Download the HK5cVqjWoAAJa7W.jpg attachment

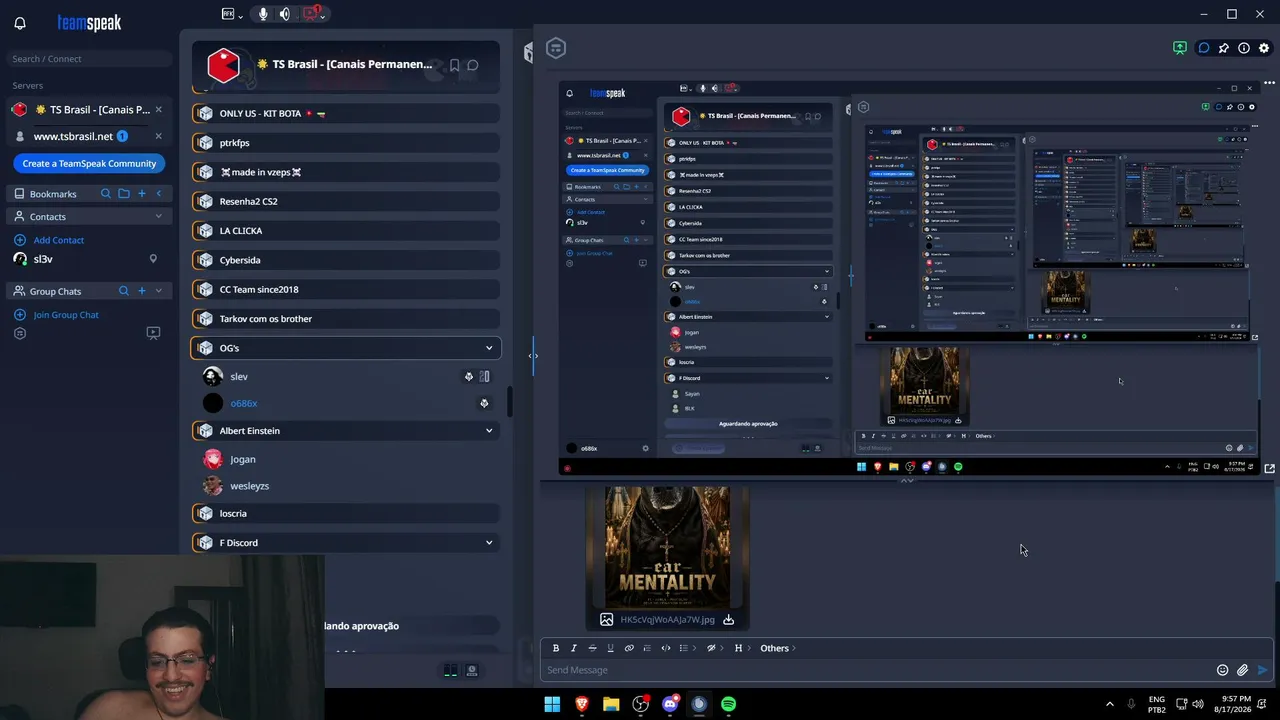728,620
